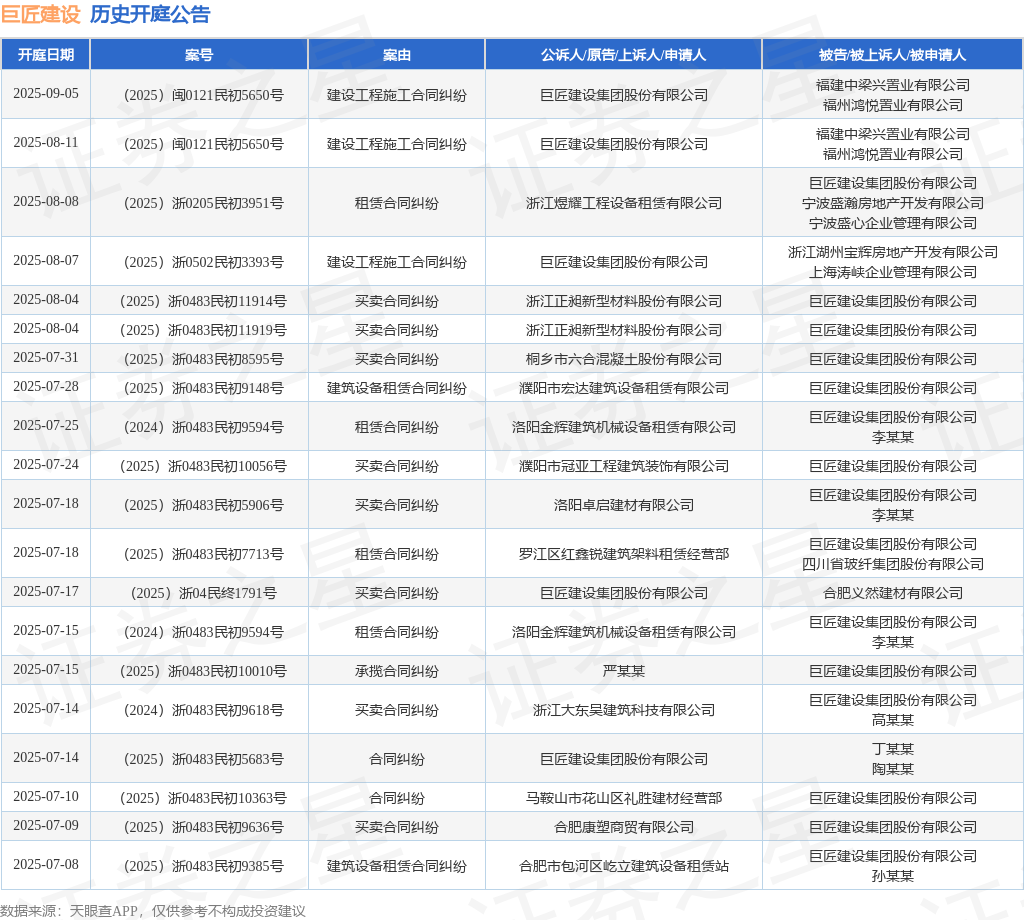Viewport: 1024px width, 920px height.
Task: Select defendant 四川省玻纤集团股份有限公司
Action: (x=893, y=564)
